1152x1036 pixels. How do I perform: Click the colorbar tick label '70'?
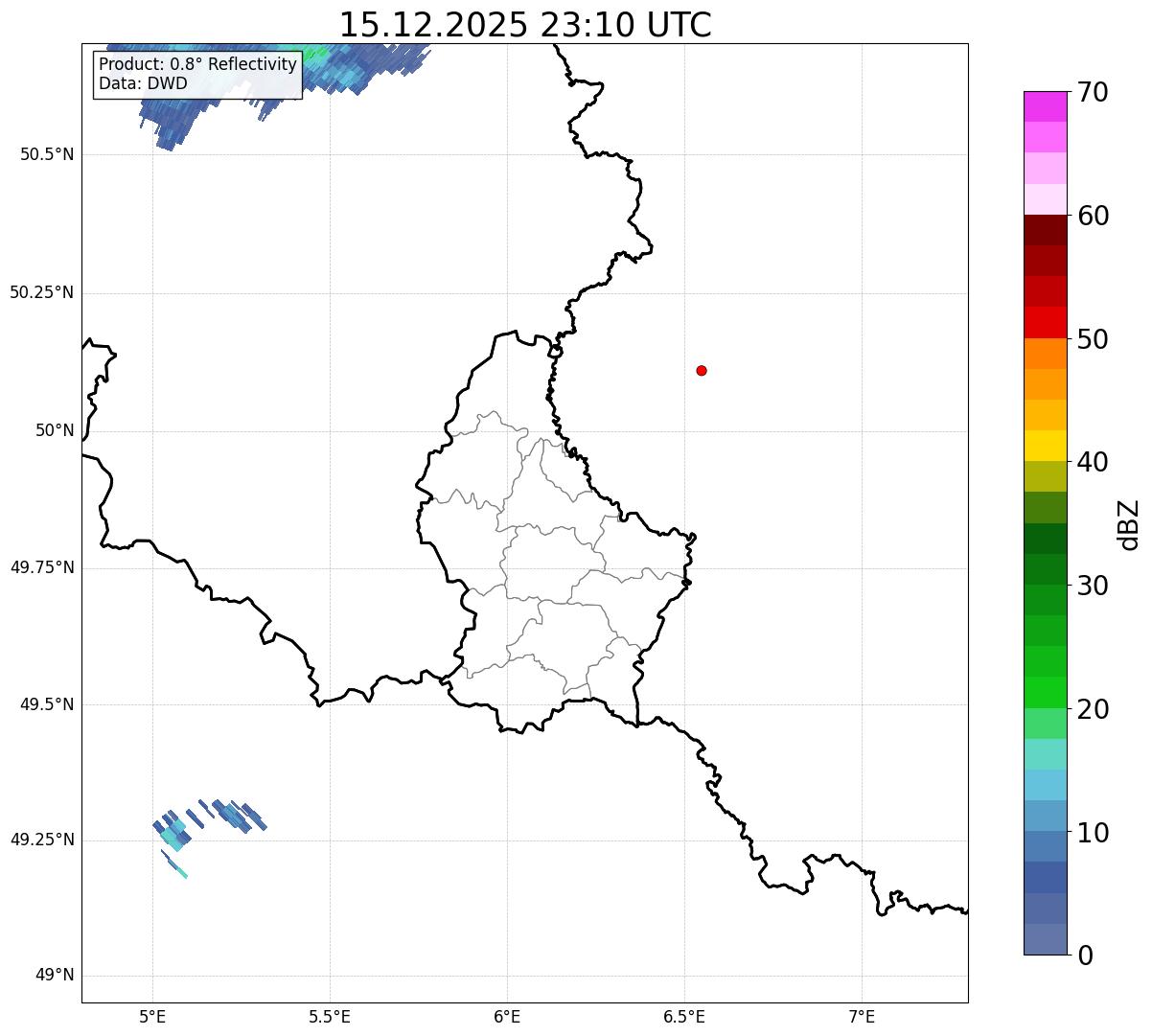(1093, 92)
